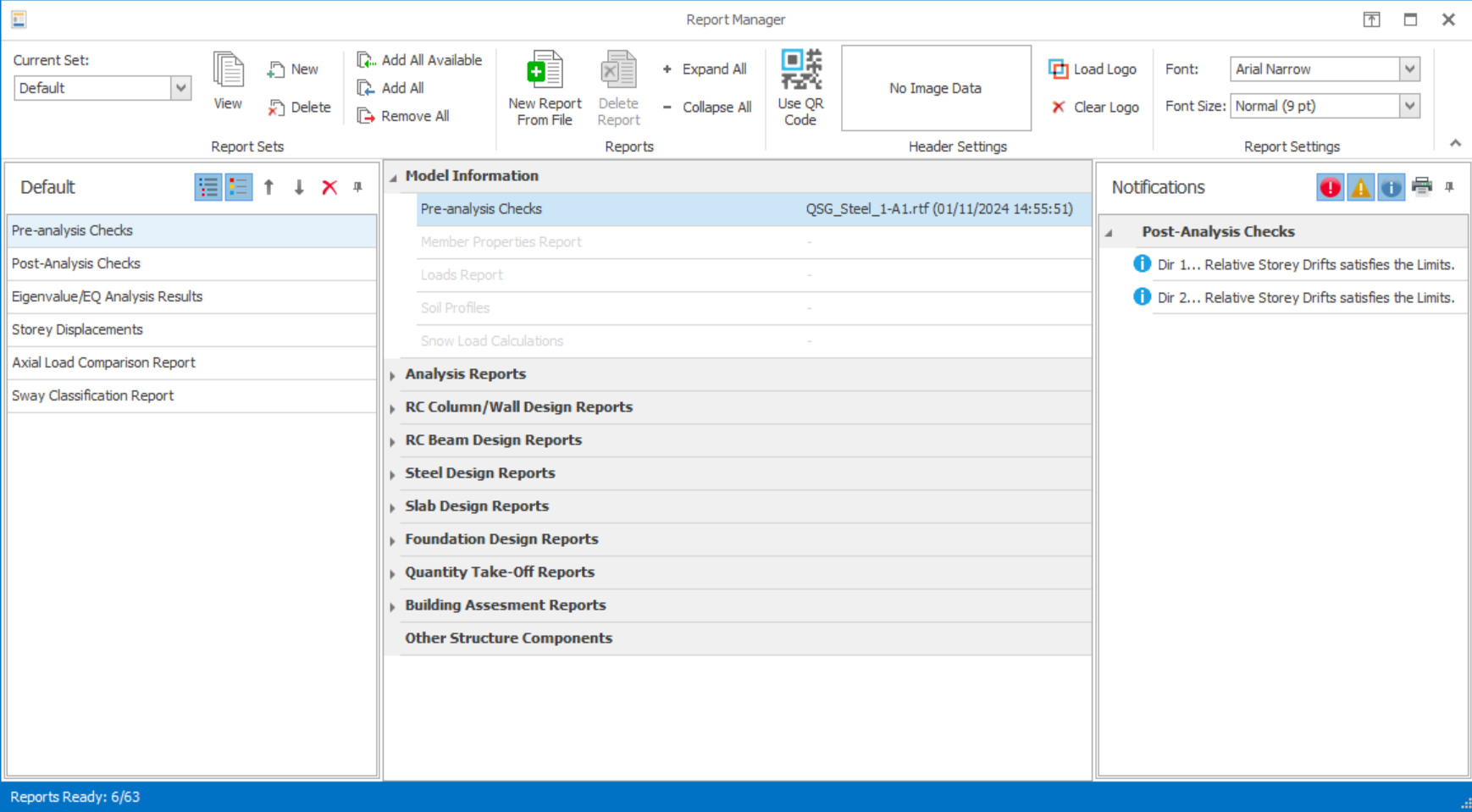The image size is (1472, 812).
Task: Collapse the Model Information group
Action: pos(393,177)
